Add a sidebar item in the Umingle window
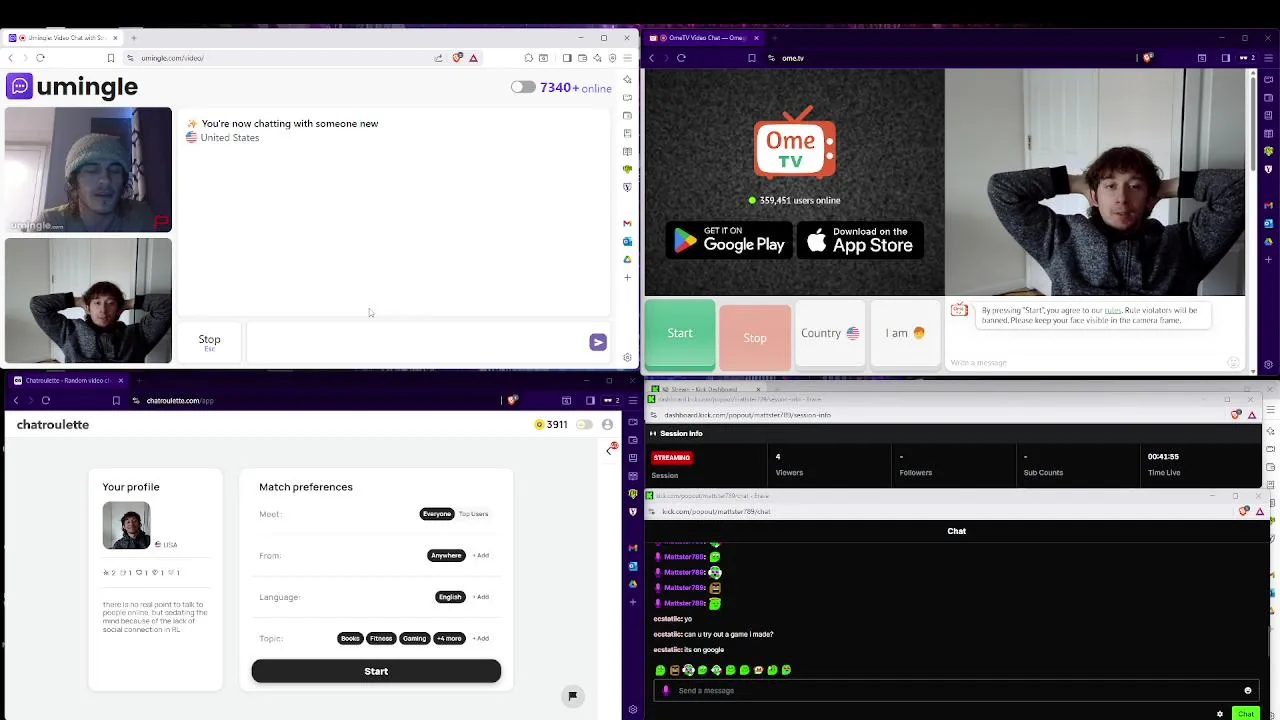 (627, 277)
